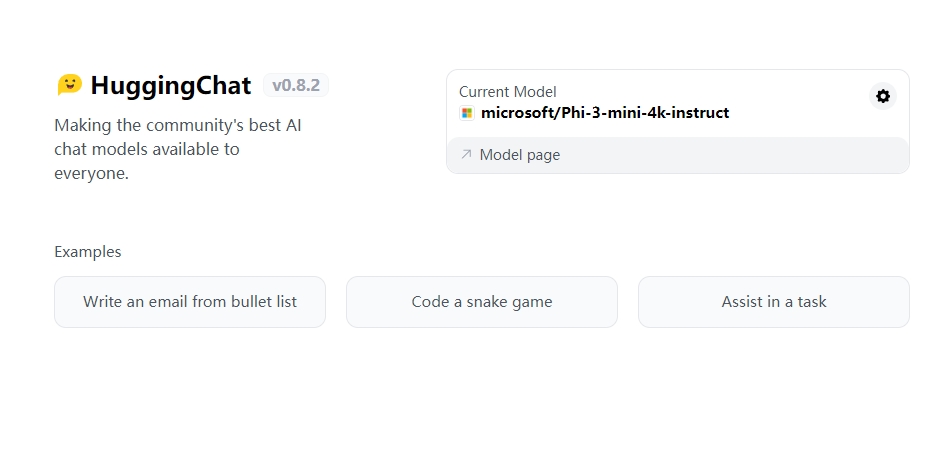Image resolution: width=950 pixels, height=452 pixels.
Task: Click the "Current Model" label
Action: point(507,92)
